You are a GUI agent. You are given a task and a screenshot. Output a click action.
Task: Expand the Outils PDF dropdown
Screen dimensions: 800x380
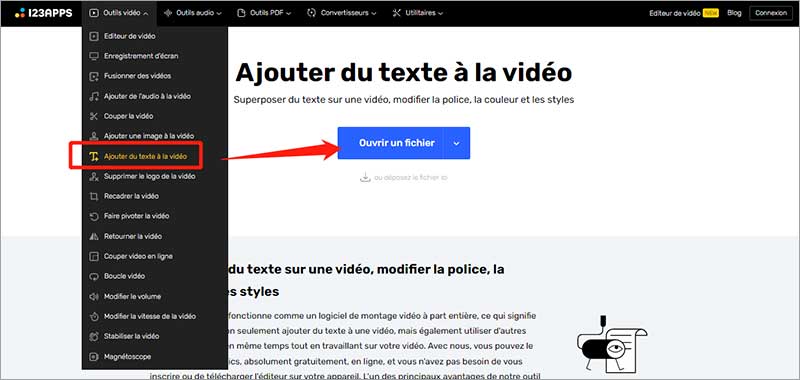pyautogui.click(x=264, y=13)
